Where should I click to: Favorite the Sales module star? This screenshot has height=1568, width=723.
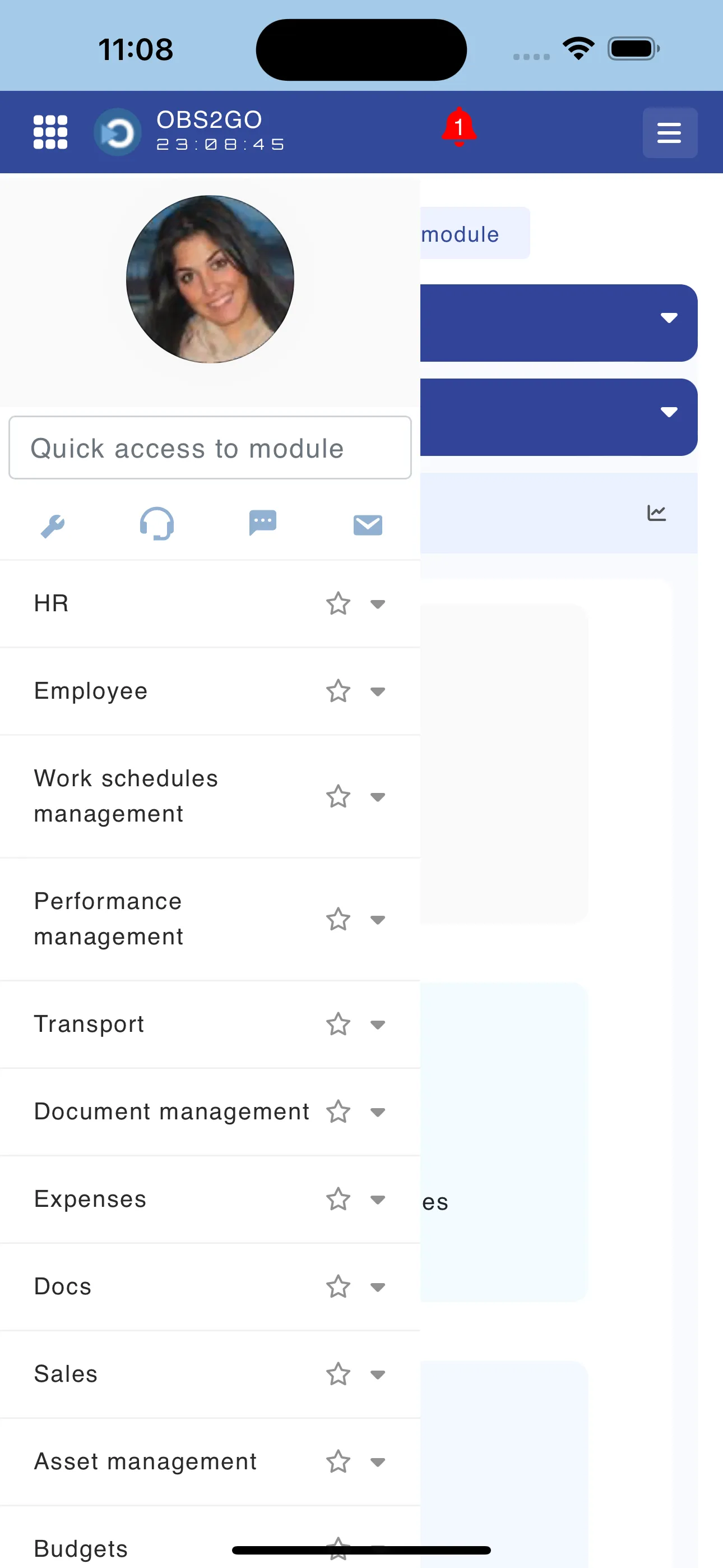click(x=338, y=1375)
